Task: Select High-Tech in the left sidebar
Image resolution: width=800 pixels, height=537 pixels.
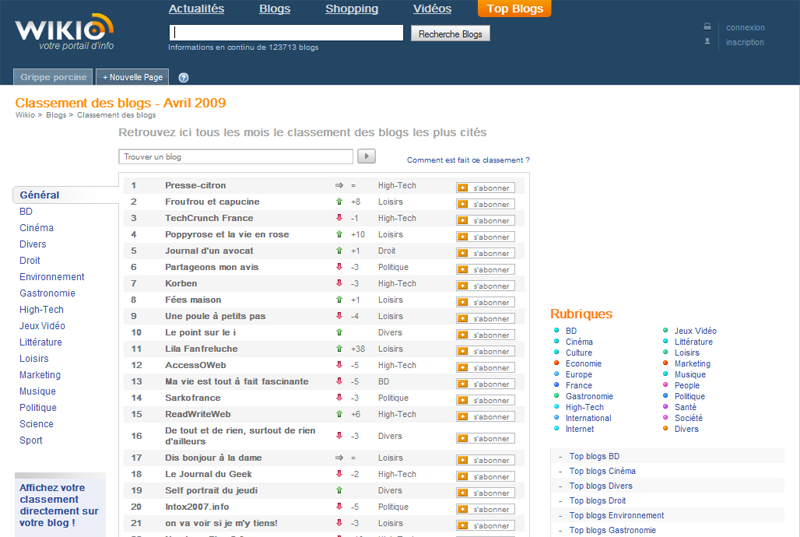Action: click(41, 310)
